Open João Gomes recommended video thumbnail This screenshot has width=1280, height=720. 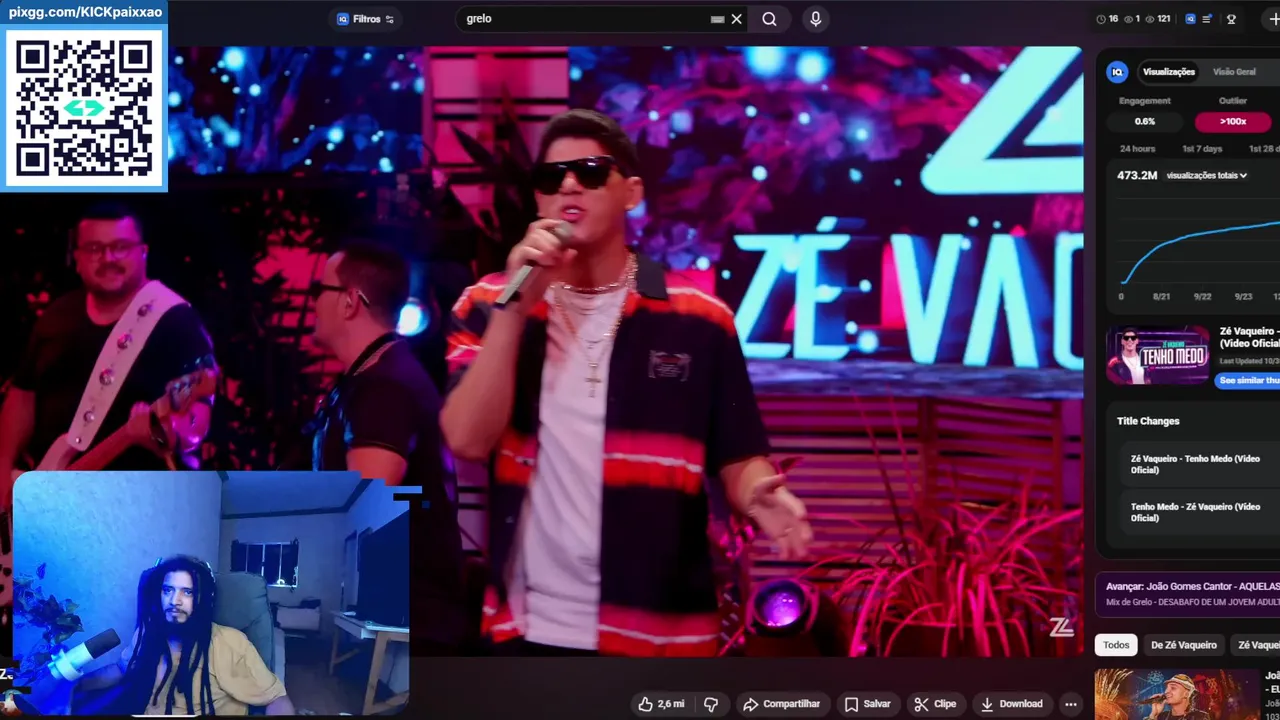point(1177,695)
